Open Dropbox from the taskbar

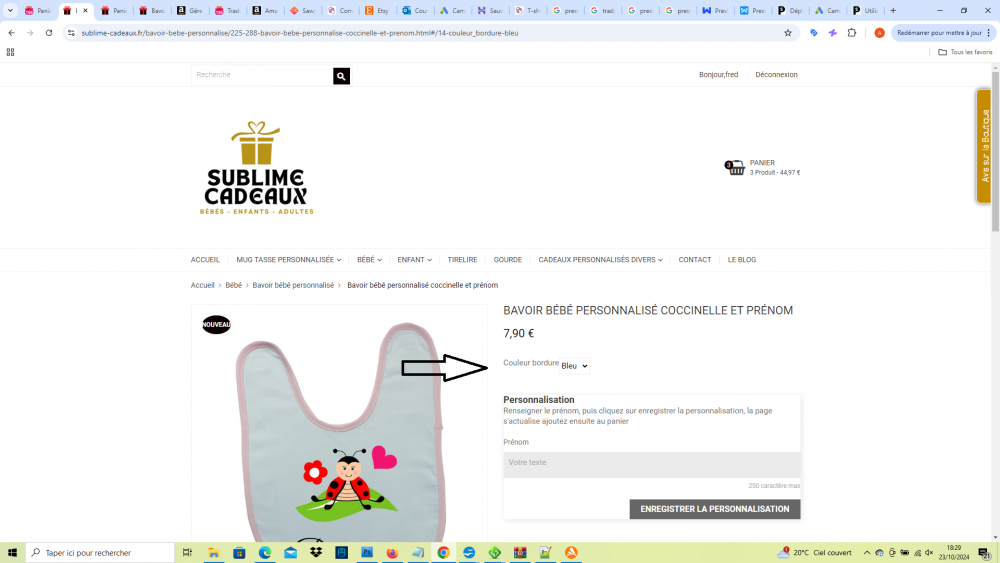coord(316,553)
